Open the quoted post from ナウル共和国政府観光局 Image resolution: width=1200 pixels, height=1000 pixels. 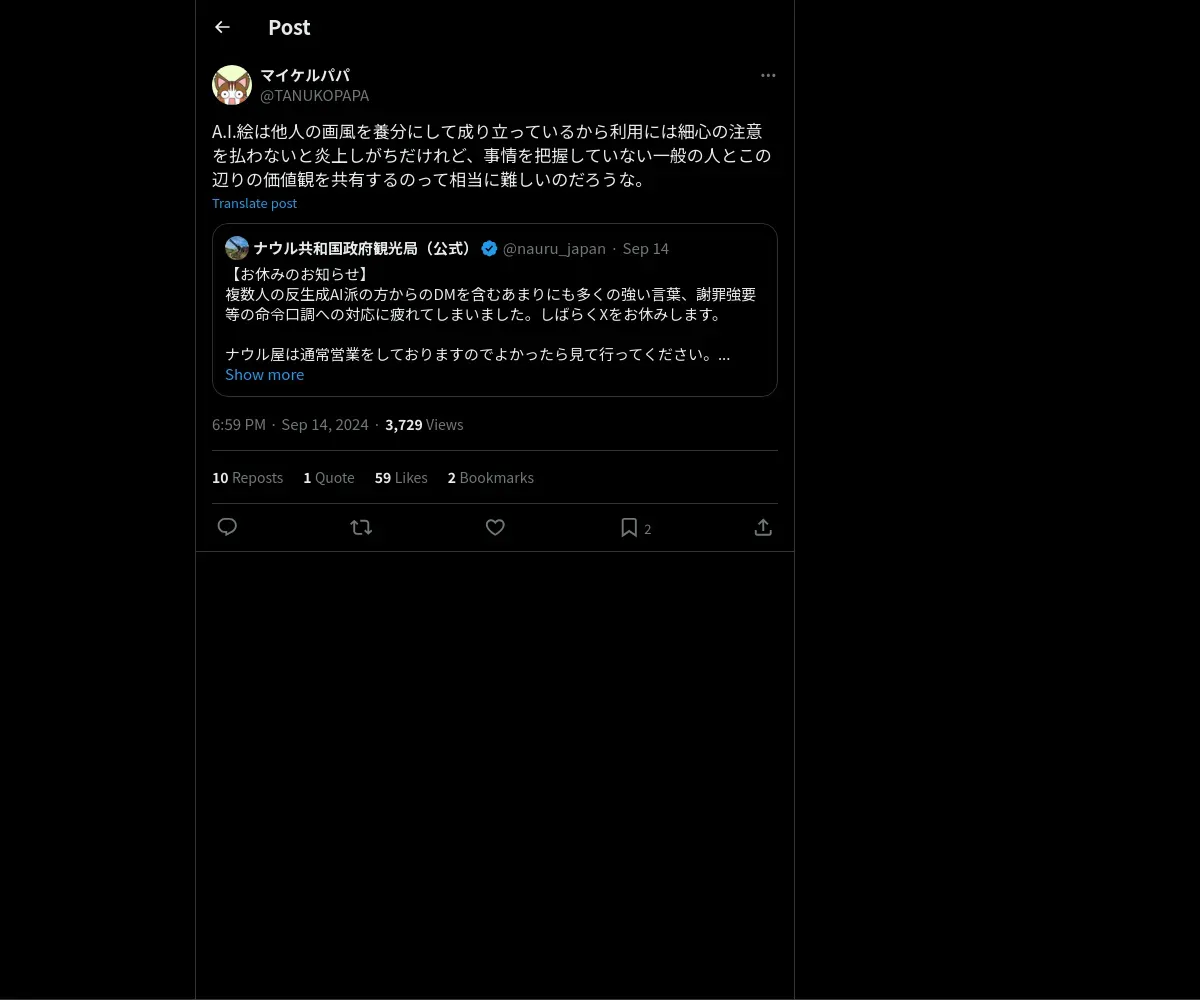coord(495,310)
